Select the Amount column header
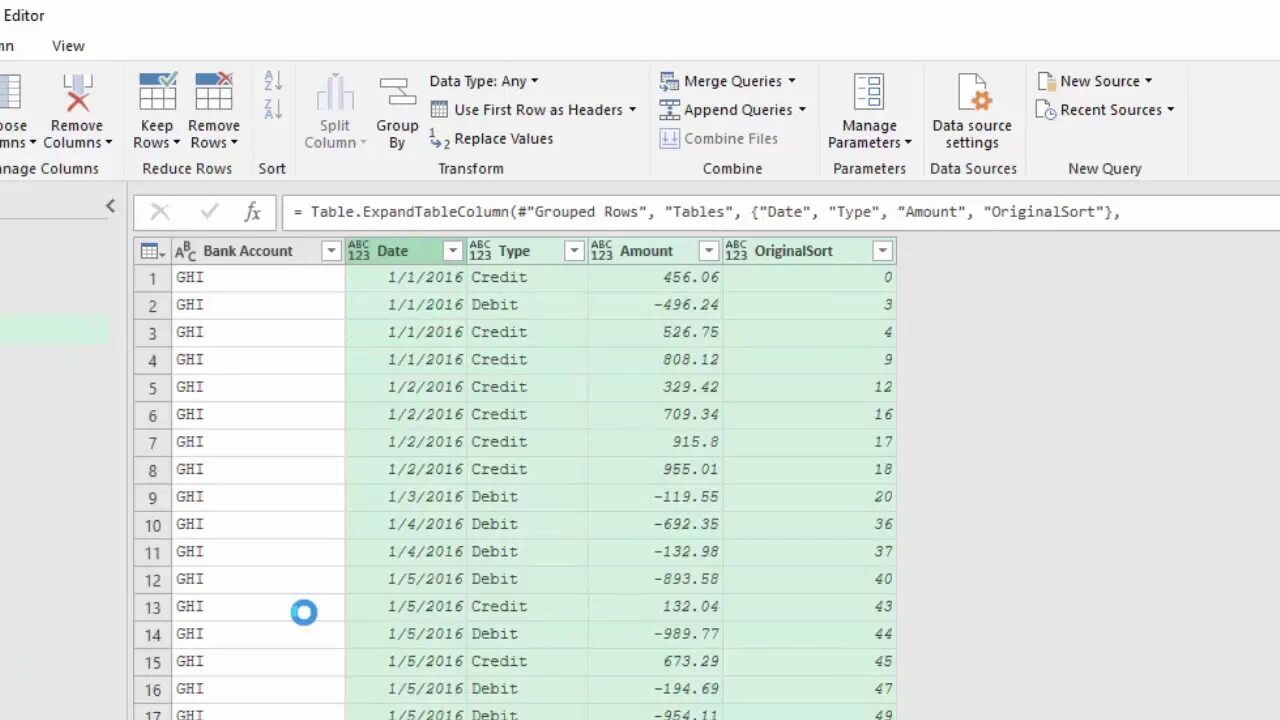The height and width of the screenshot is (720, 1280). click(655, 251)
